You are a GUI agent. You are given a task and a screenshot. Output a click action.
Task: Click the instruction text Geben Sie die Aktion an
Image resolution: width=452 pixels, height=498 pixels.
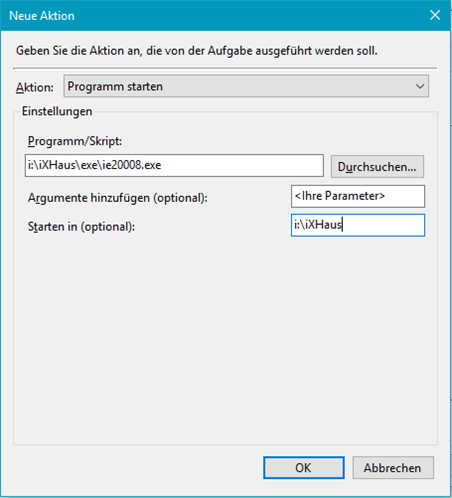[x=197, y=51]
